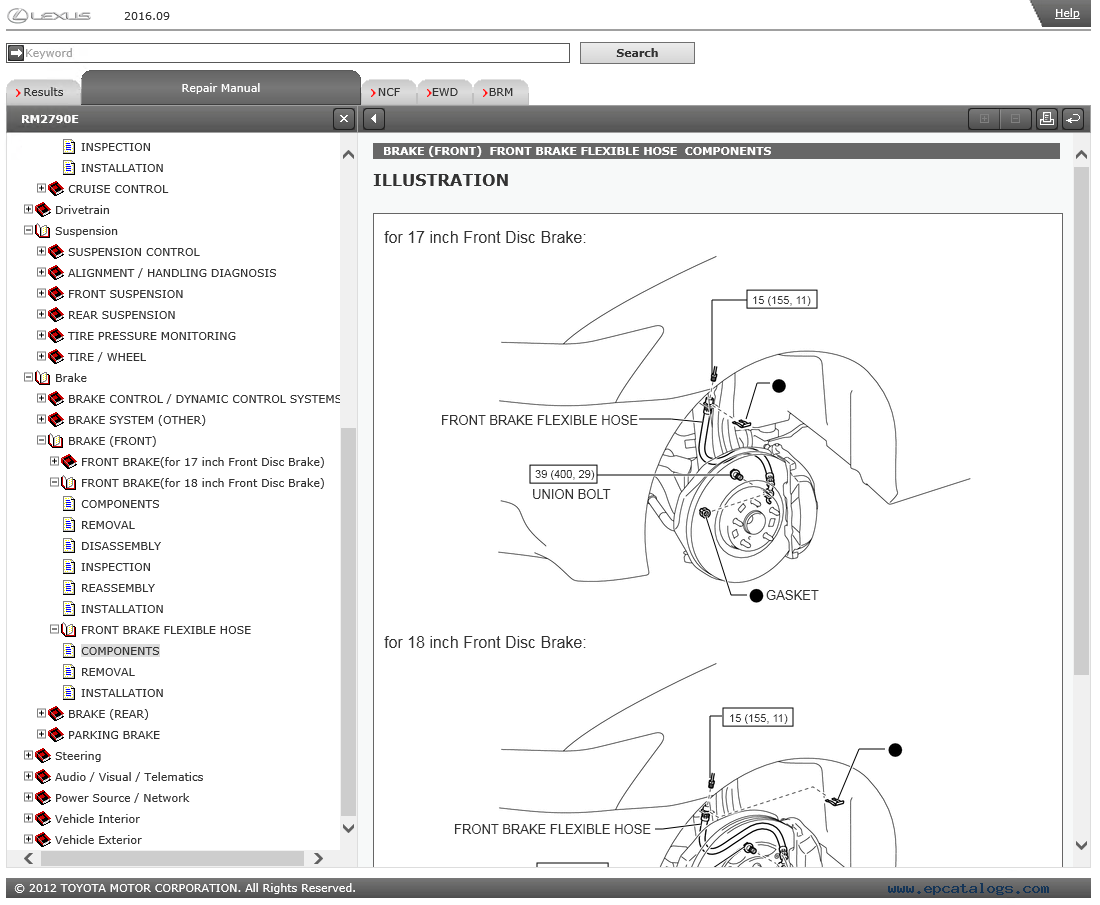The width and height of the screenshot is (1100, 905).
Task: Click the PARKING BRAKE book icon
Action: tap(56, 735)
